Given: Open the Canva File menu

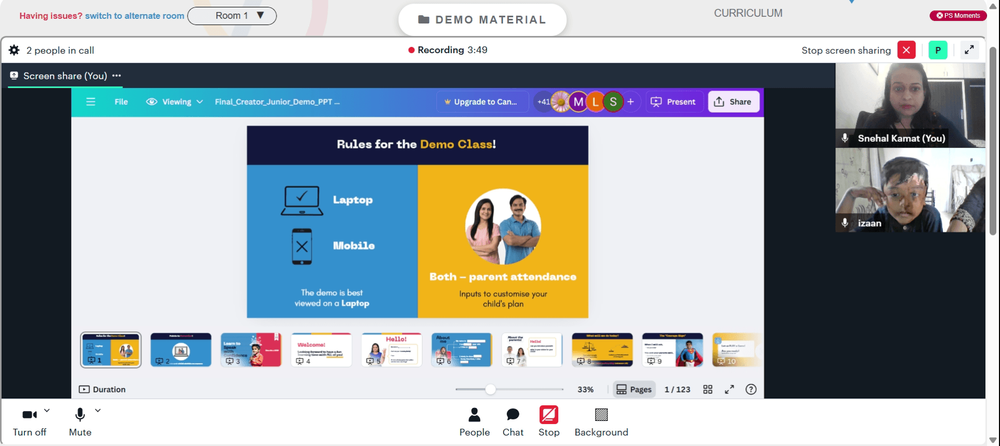Looking at the screenshot, I should (x=121, y=101).
